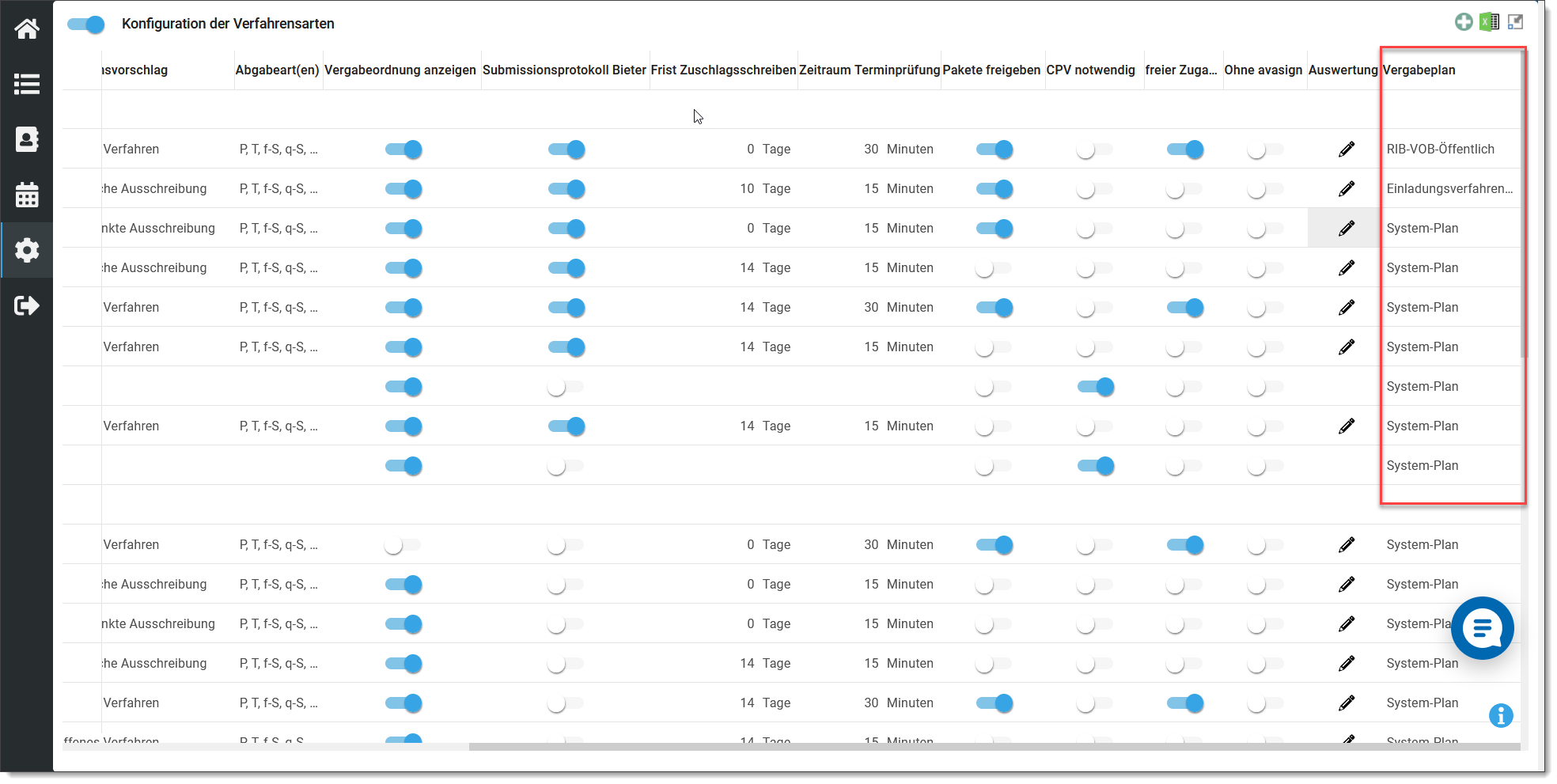The width and height of the screenshot is (1557, 784).
Task: Toggle Submissionsprotokoll Bieter in Einladungsverfahren row
Action: tap(566, 188)
